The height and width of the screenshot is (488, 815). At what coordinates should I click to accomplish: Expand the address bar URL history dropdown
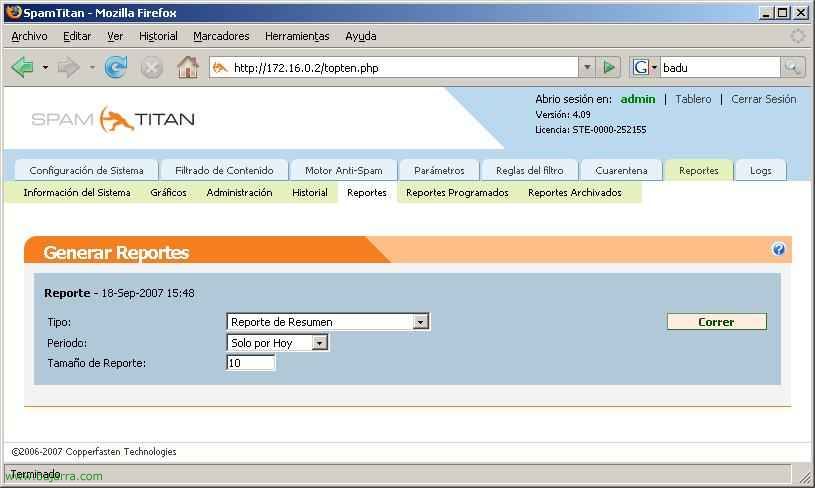point(587,68)
